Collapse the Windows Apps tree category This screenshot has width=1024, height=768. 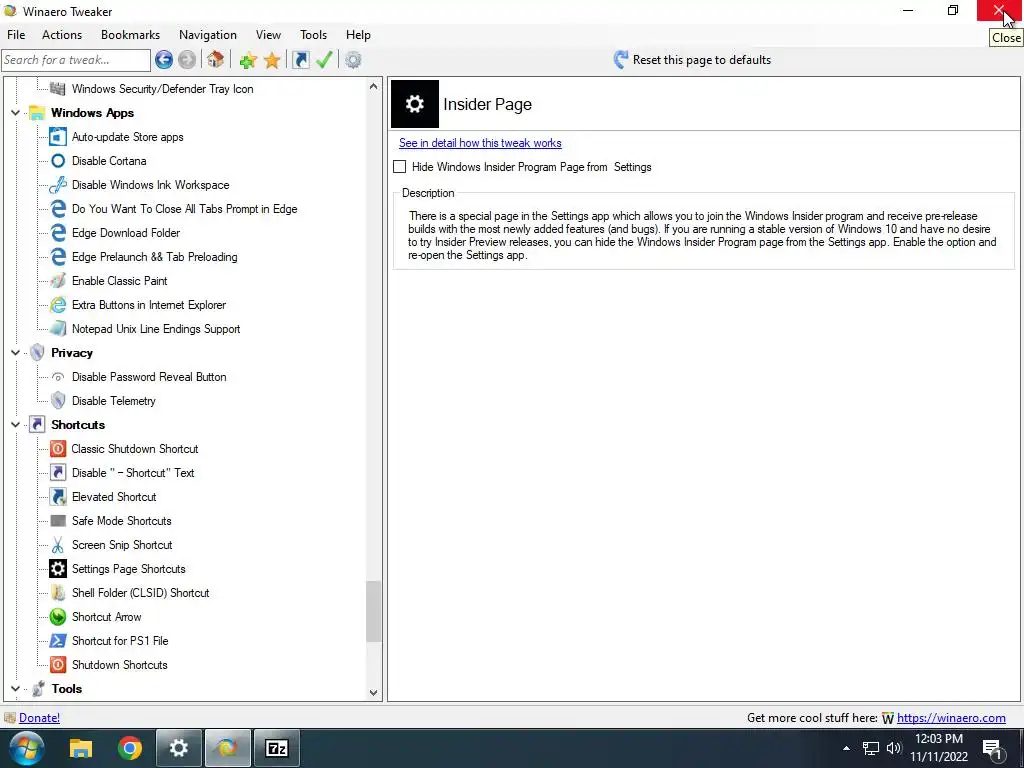pos(16,113)
